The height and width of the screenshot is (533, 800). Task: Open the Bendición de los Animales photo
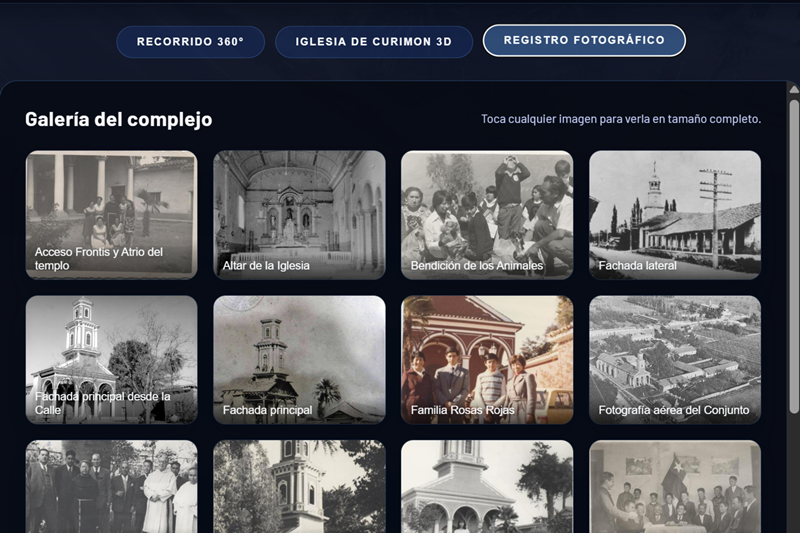487,214
